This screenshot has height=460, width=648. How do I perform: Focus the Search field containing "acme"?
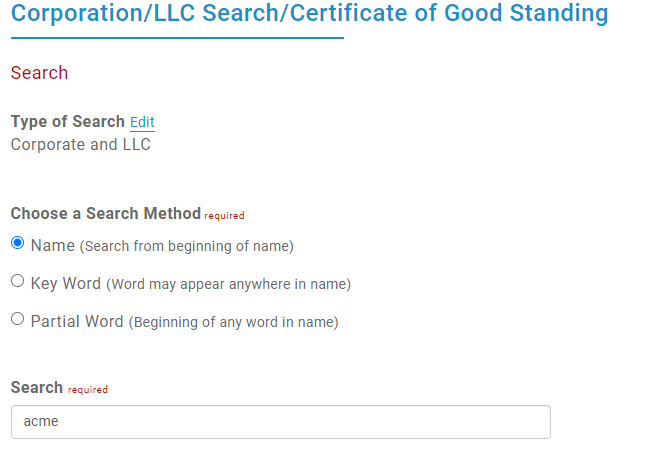click(x=280, y=421)
